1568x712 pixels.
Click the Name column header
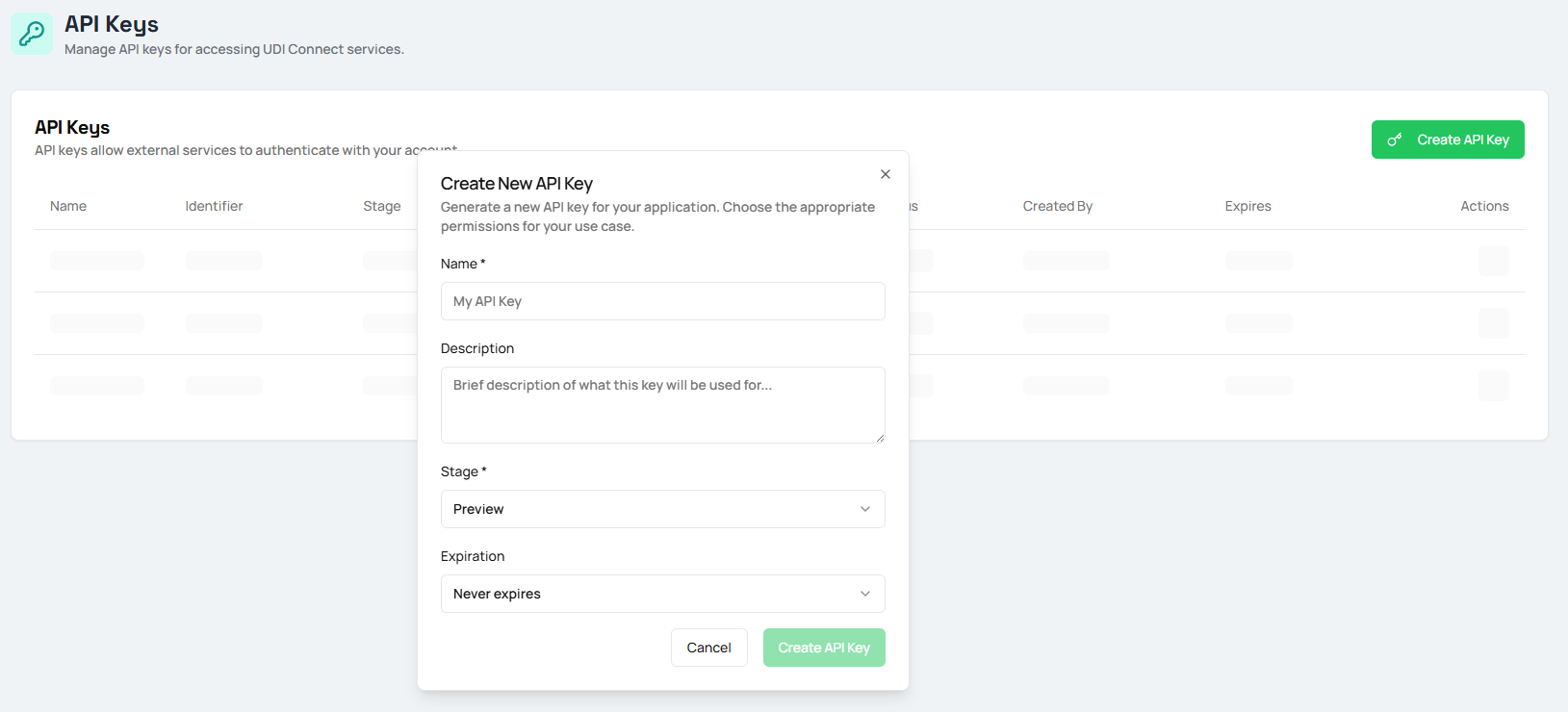click(67, 205)
